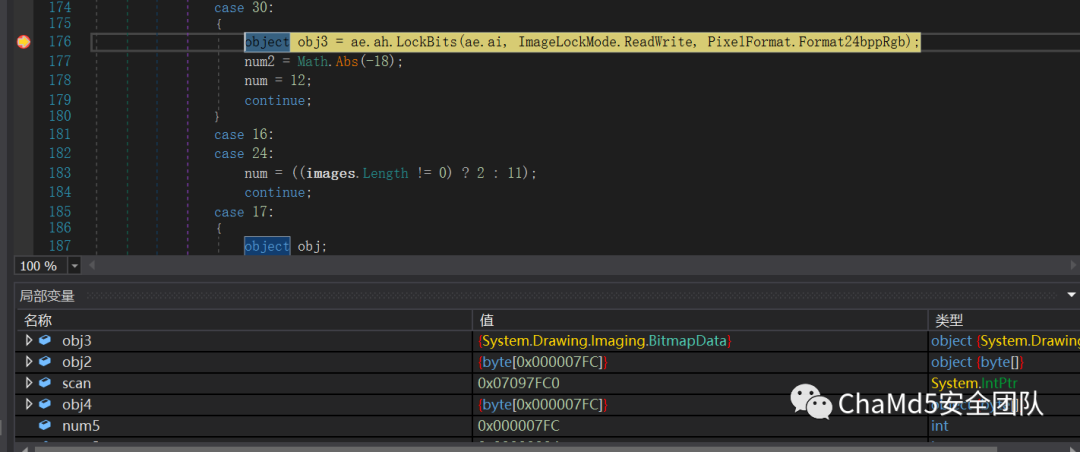The image size is (1080, 452).
Task: Open the 100 % zoom dropdown
Action: pos(74,266)
